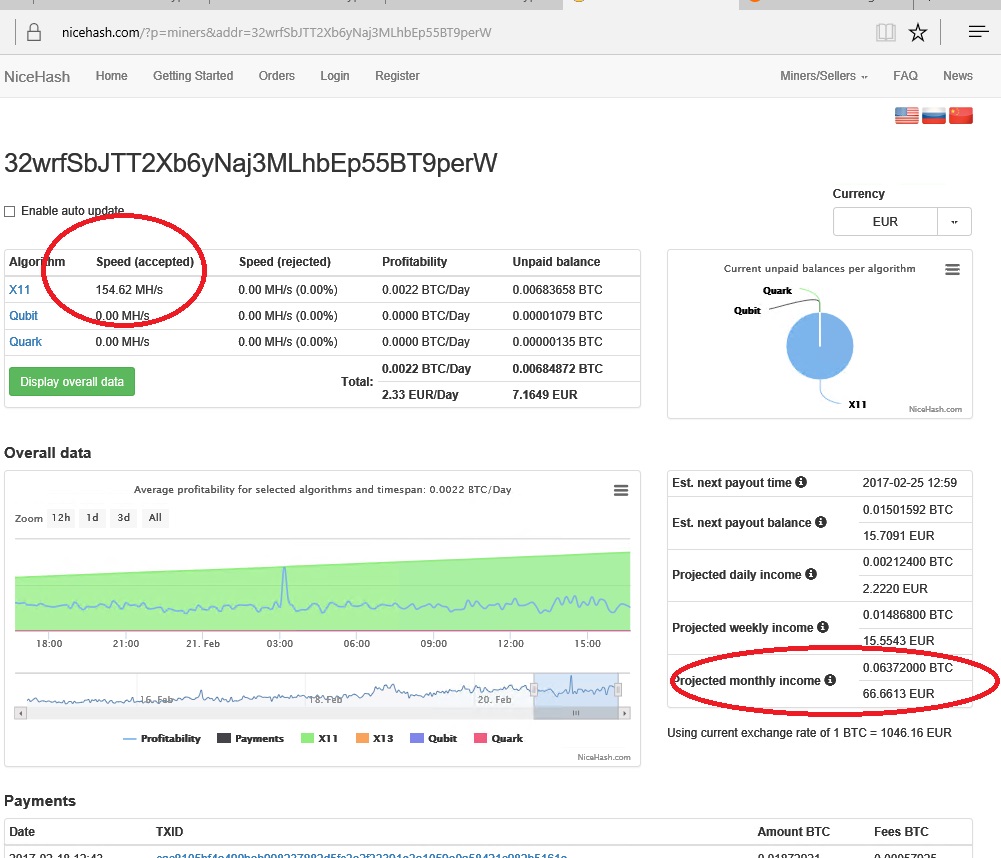Open the EUR currency dropdown
This screenshot has width=1001, height=858.
point(885,222)
